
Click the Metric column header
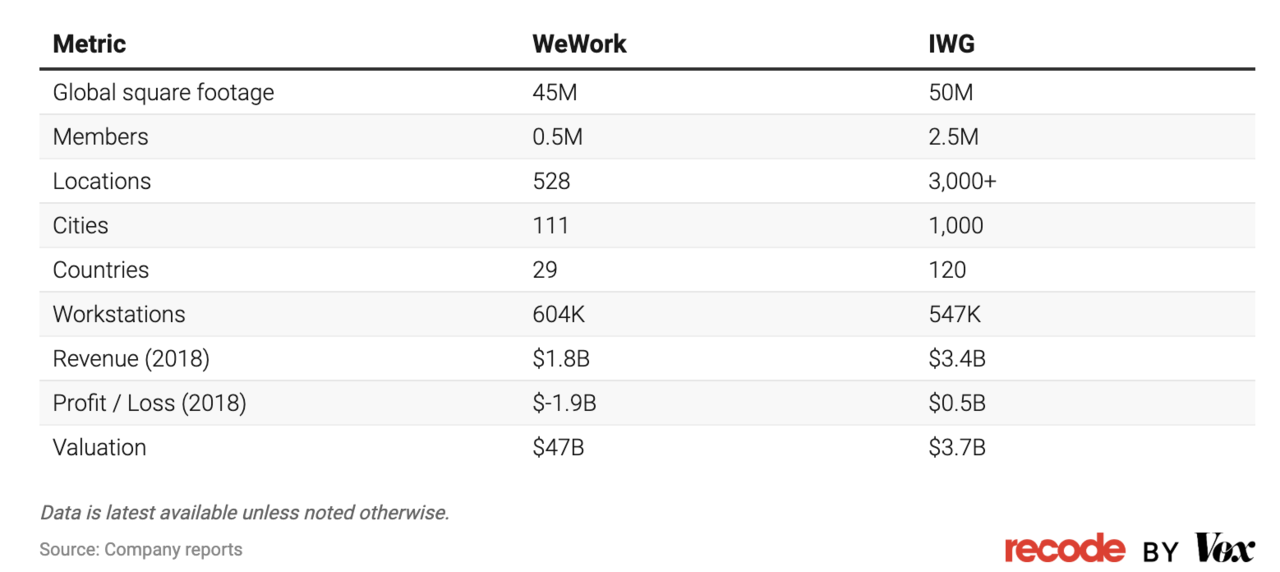point(89,44)
